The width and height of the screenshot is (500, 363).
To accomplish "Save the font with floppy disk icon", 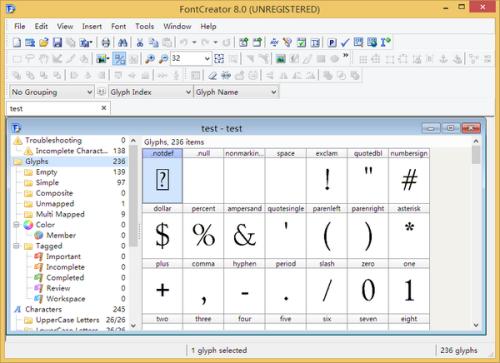I will click(x=57, y=42).
